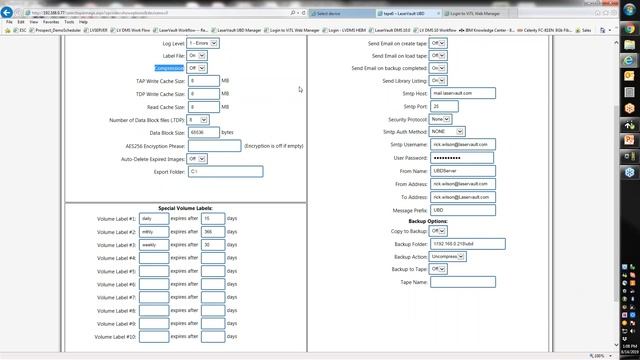Open the File menu
640x360 pixels.
coord(9,22)
